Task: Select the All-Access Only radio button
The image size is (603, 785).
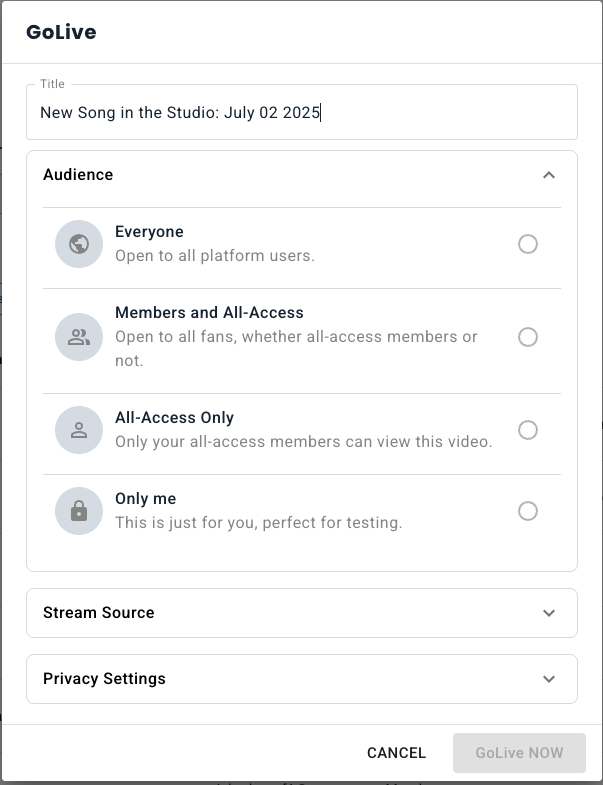Action: coord(528,430)
